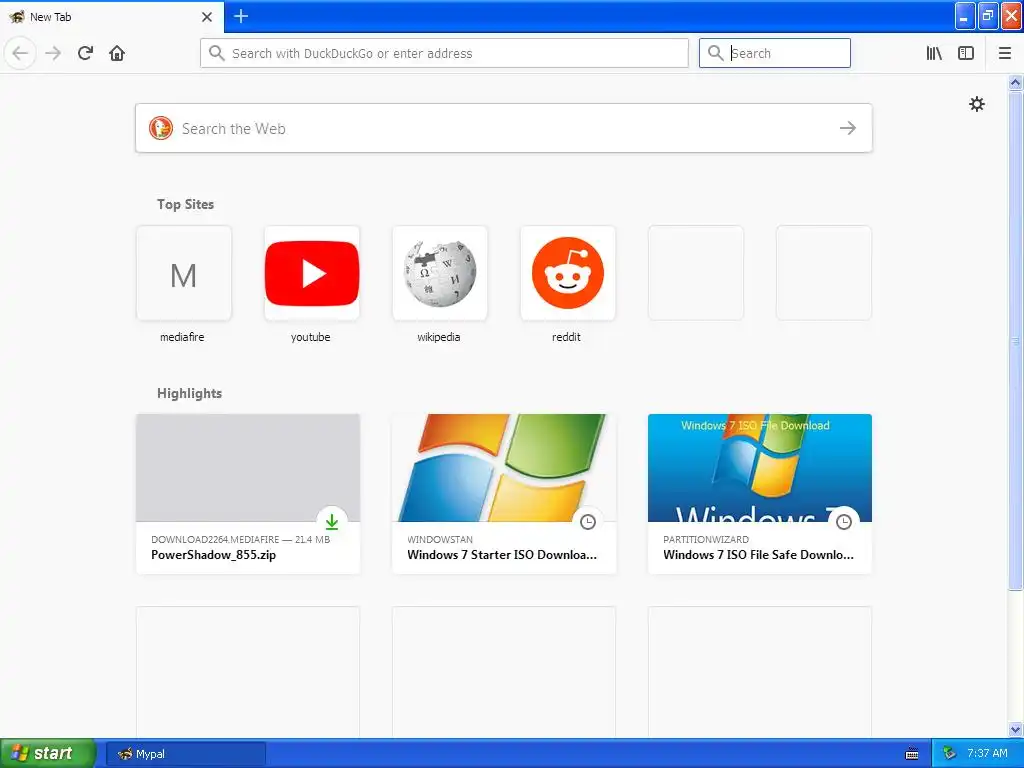Focus the toolbar Search field

tap(775, 53)
